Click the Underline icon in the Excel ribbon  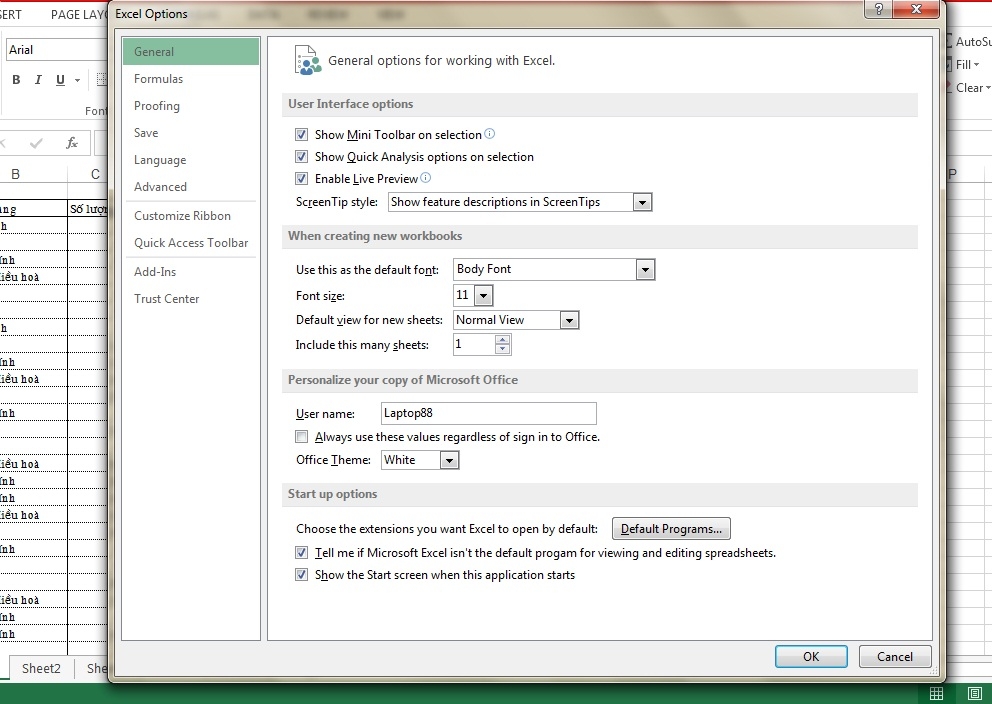(x=60, y=80)
